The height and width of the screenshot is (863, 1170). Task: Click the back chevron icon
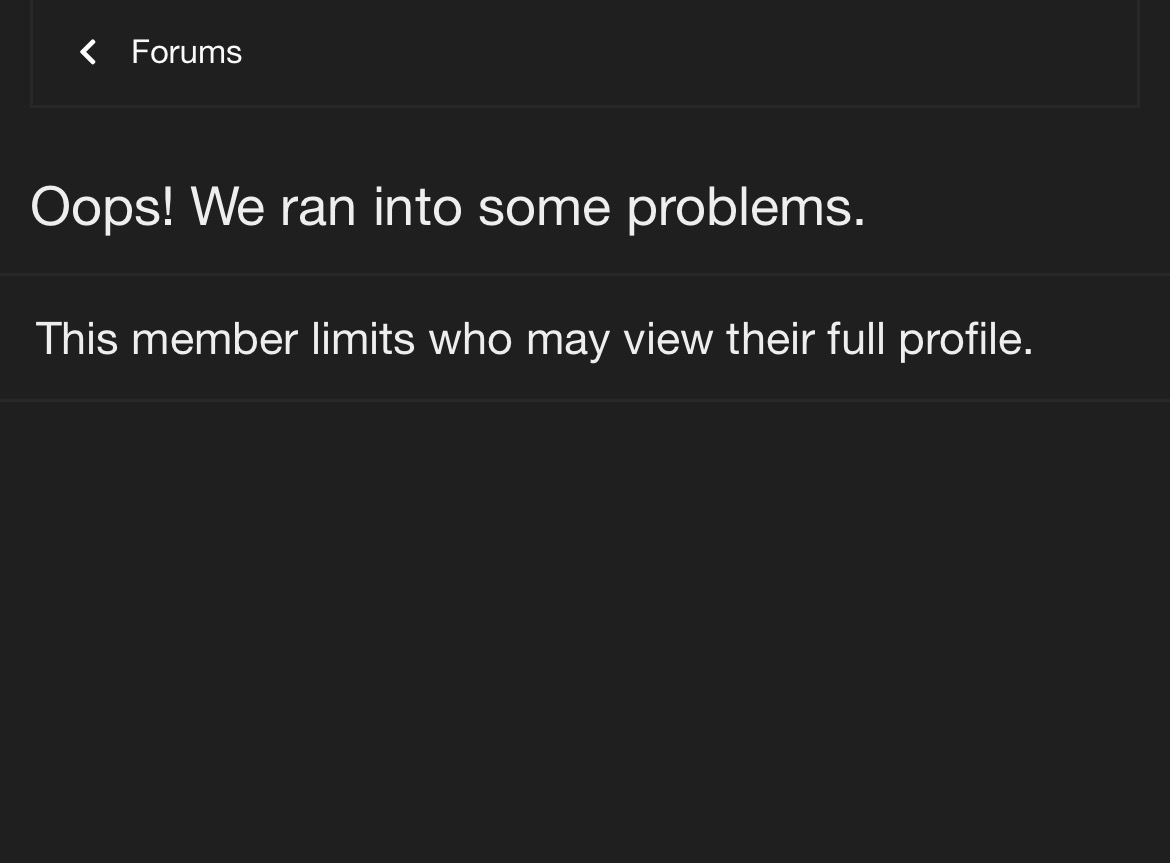coord(88,52)
